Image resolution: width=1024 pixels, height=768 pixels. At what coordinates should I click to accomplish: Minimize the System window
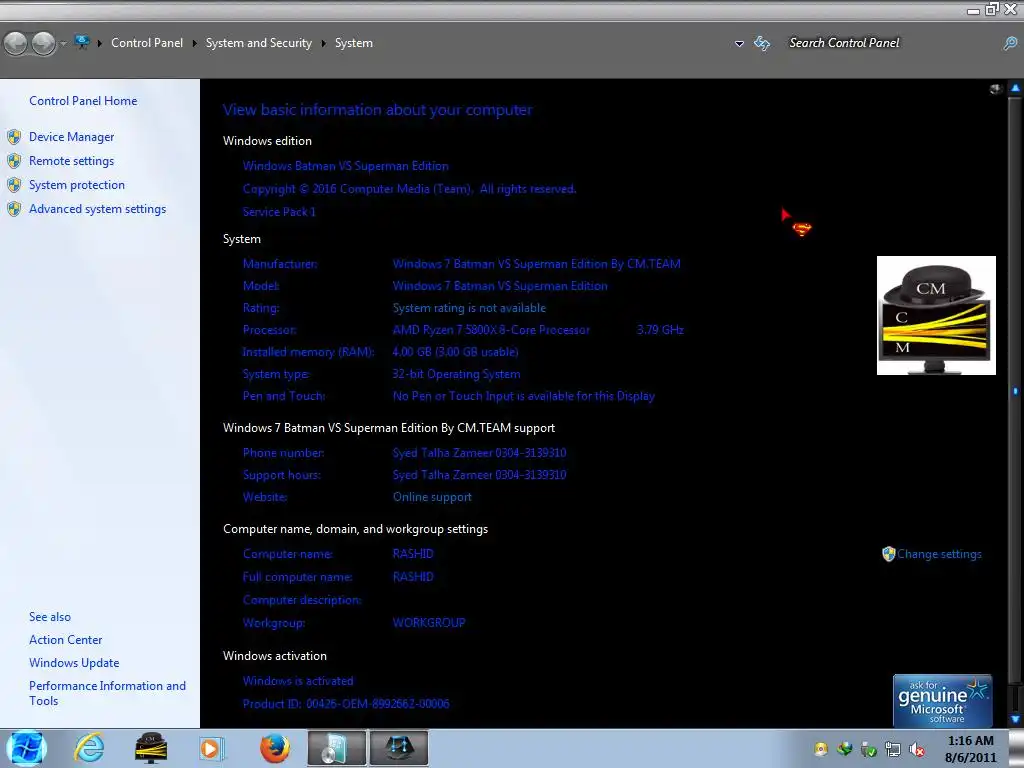pos(973,10)
